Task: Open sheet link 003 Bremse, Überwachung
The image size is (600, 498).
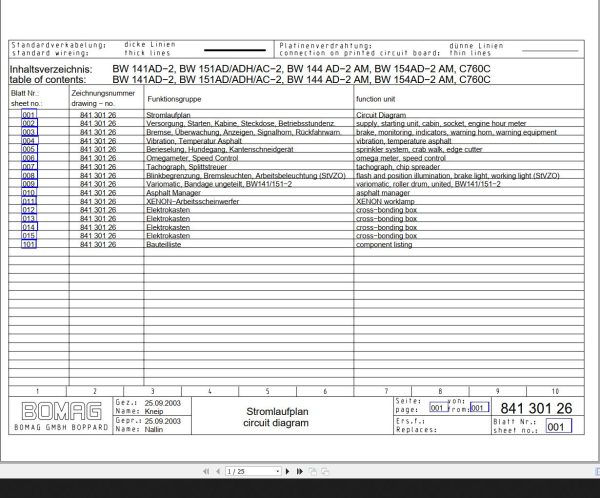Action: coord(29,132)
